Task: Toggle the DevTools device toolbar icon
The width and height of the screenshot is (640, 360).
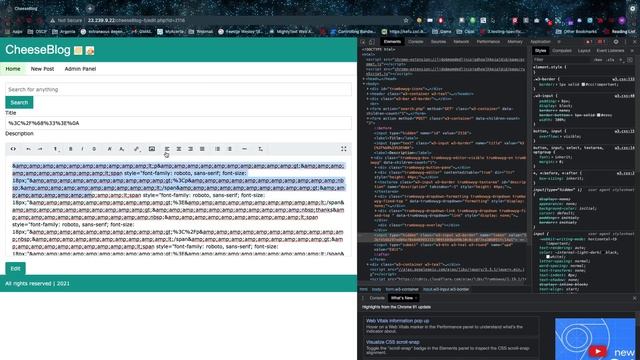Action: [372, 42]
